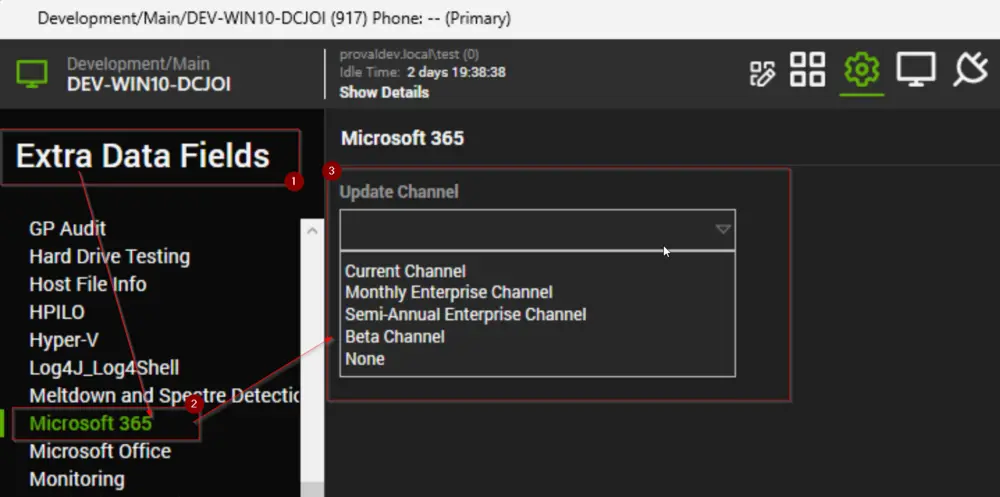Click the Update Channel combo box field

point(538,230)
